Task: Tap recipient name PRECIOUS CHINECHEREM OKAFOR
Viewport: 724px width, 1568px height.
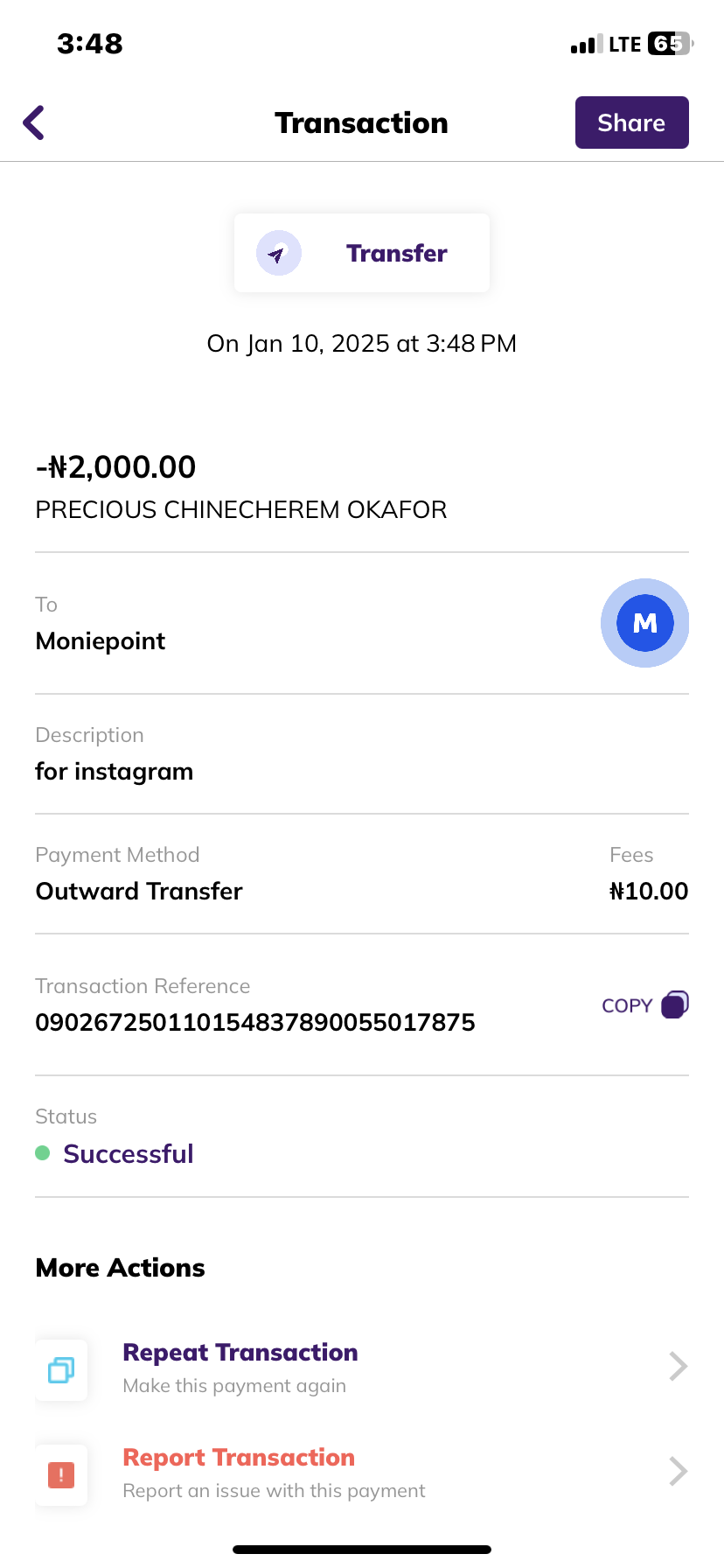Action: tap(241, 510)
